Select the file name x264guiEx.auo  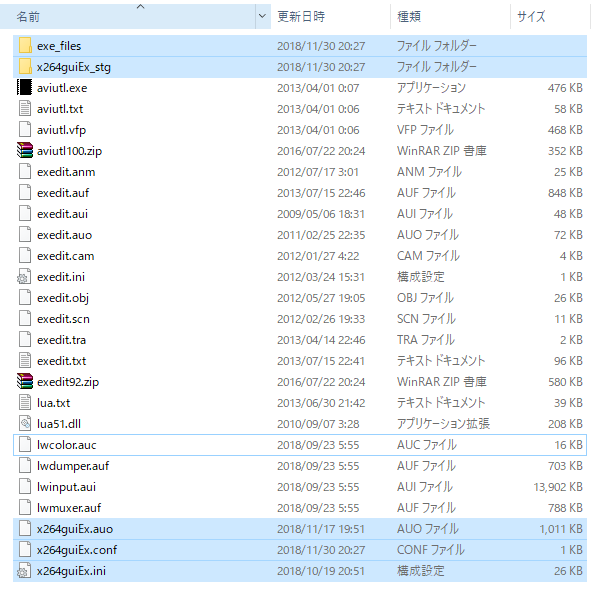(x=75, y=529)
